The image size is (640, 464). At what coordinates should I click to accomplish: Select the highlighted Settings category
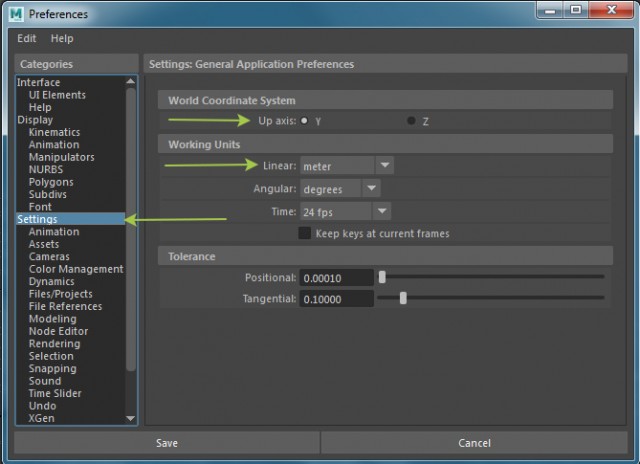click(71, 219)
